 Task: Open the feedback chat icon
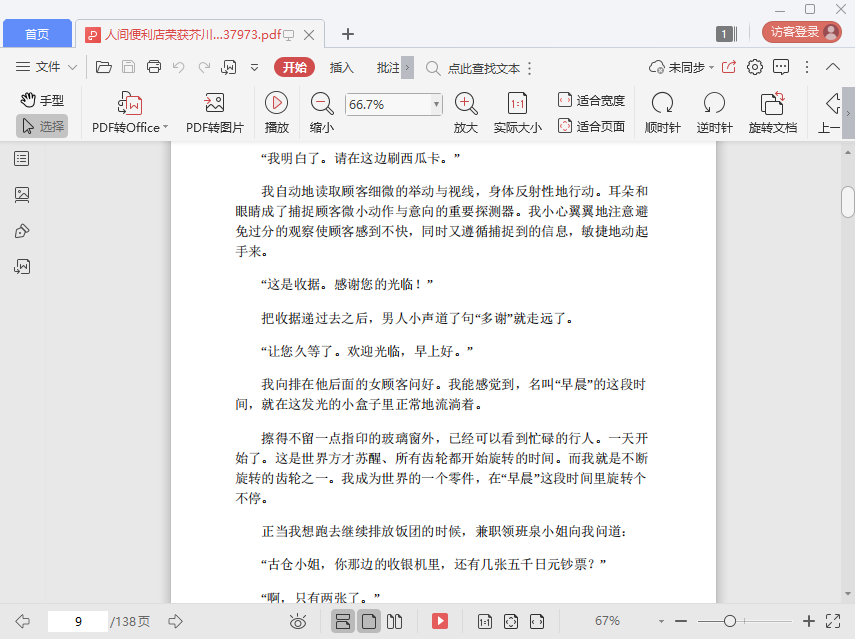point(781,67)
